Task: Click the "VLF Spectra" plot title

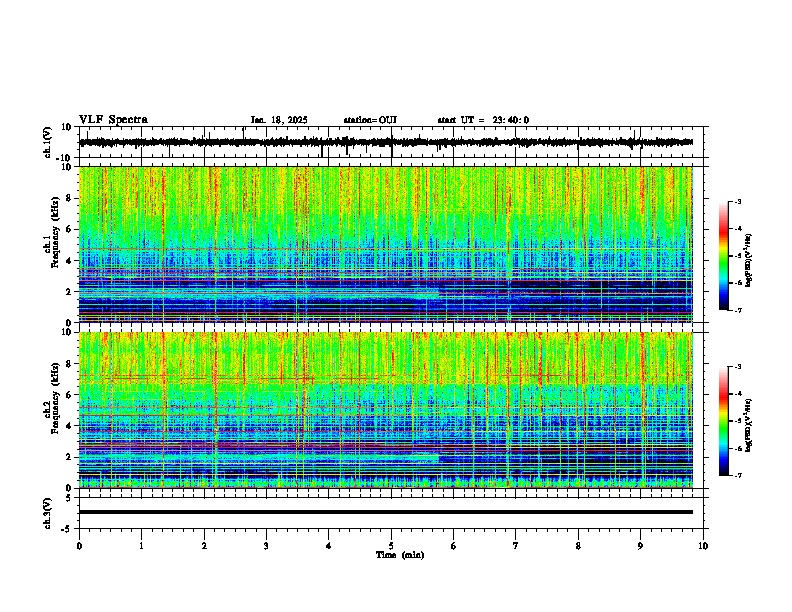Action: 113,120
